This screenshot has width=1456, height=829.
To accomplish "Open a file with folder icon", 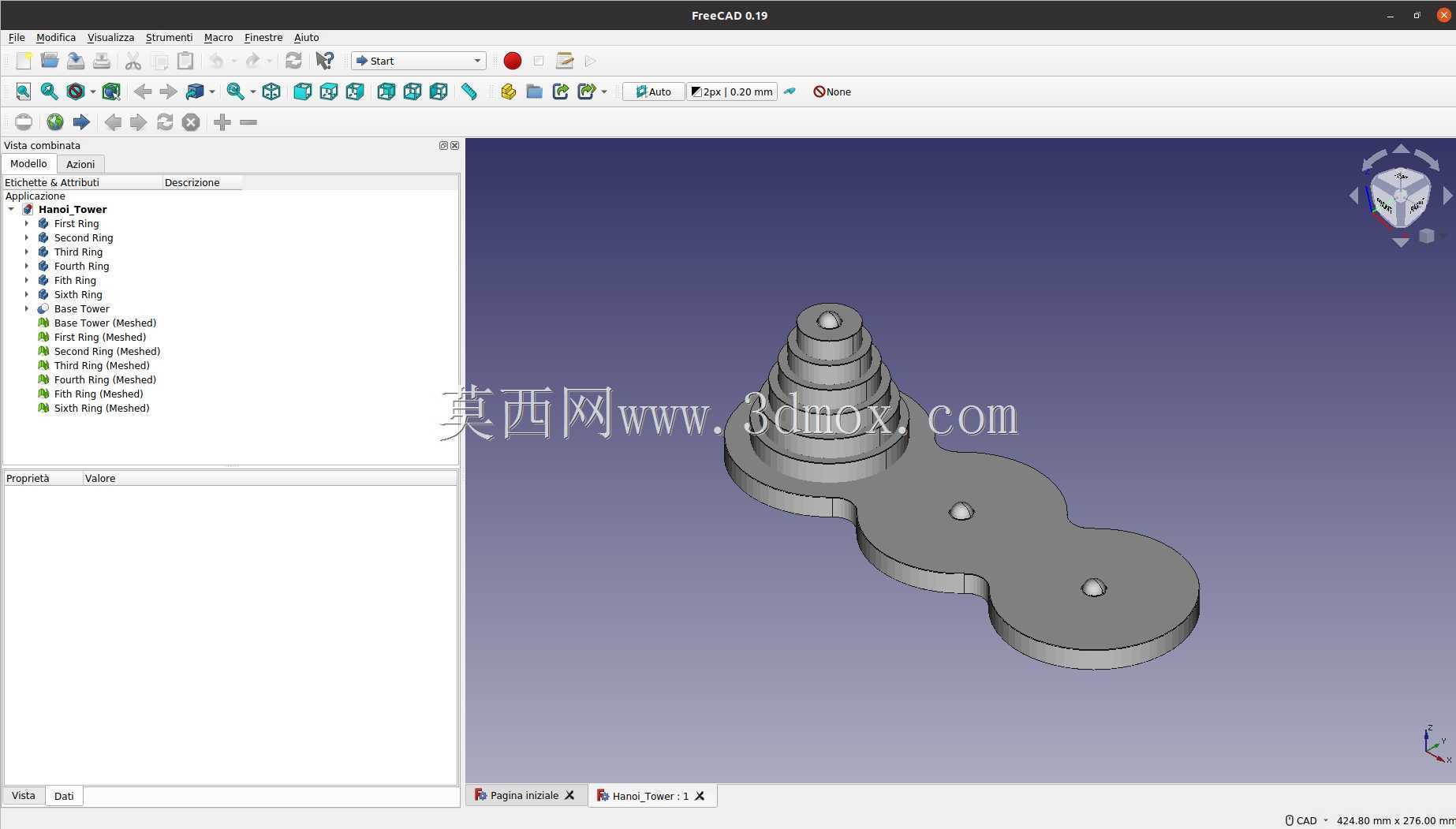I will click(50, 61).
